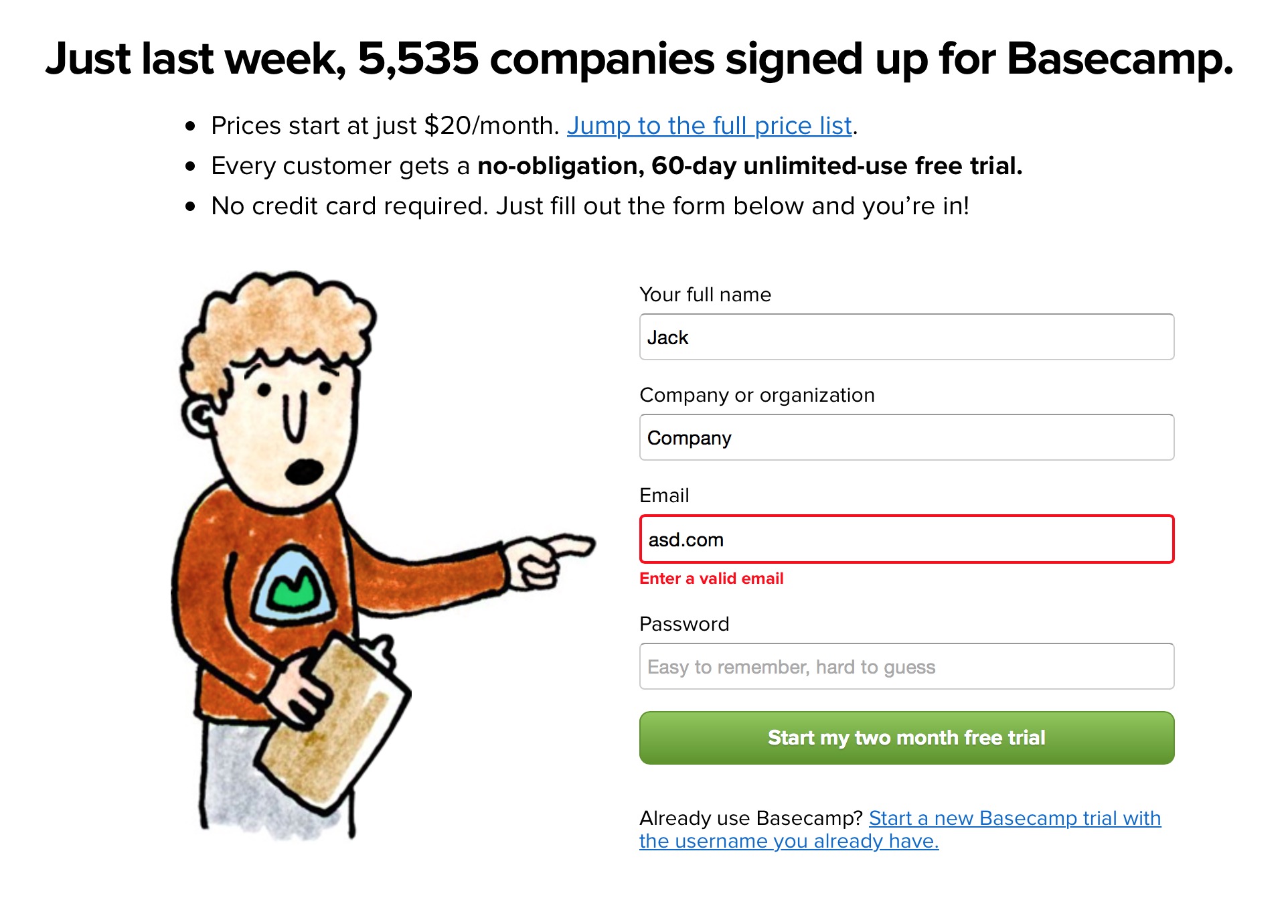The height and width of the screenshot is (924, 1288).
Task: Click into the Email field showing asd.com
Action: pyautogui.click(x=906, y=539)
